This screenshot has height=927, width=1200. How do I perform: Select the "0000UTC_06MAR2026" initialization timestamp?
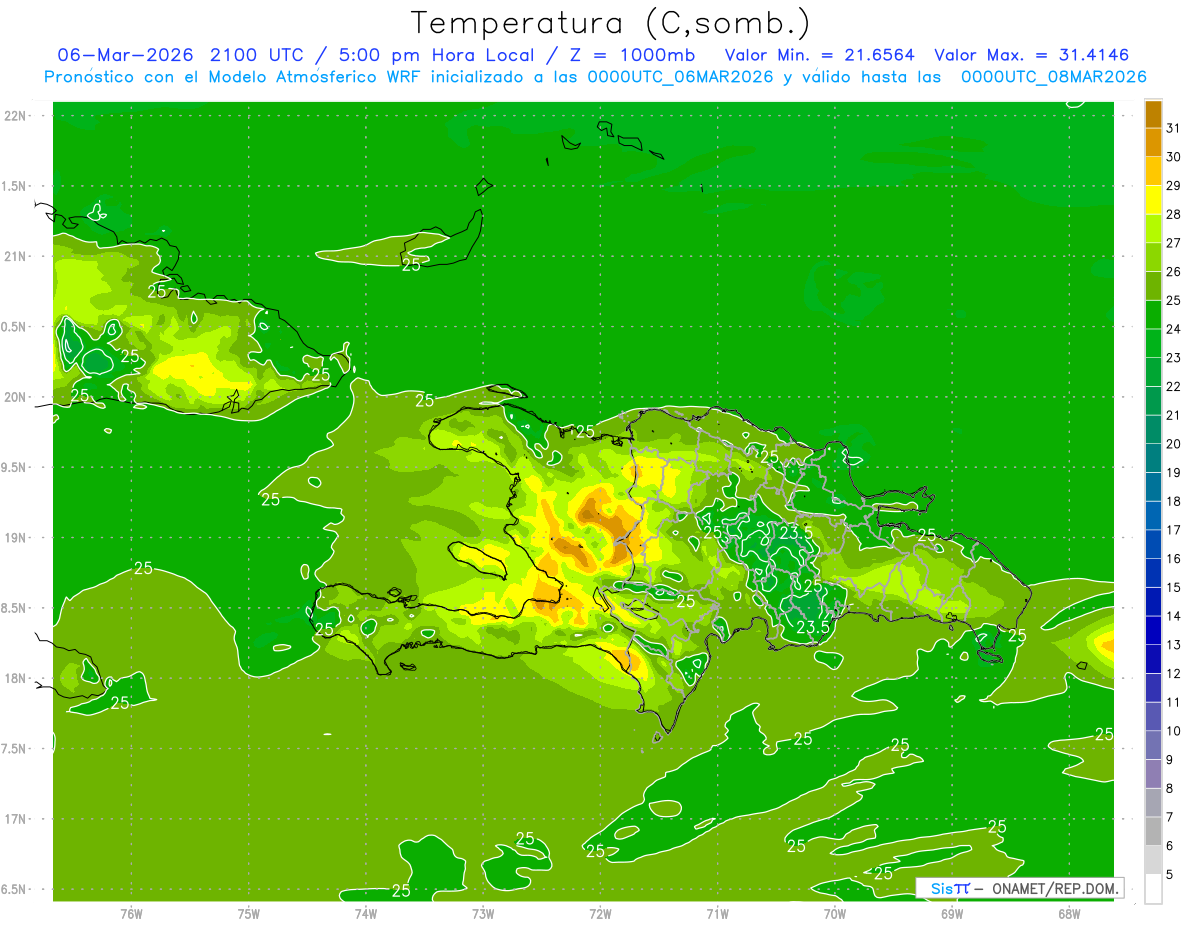point(682,77)
